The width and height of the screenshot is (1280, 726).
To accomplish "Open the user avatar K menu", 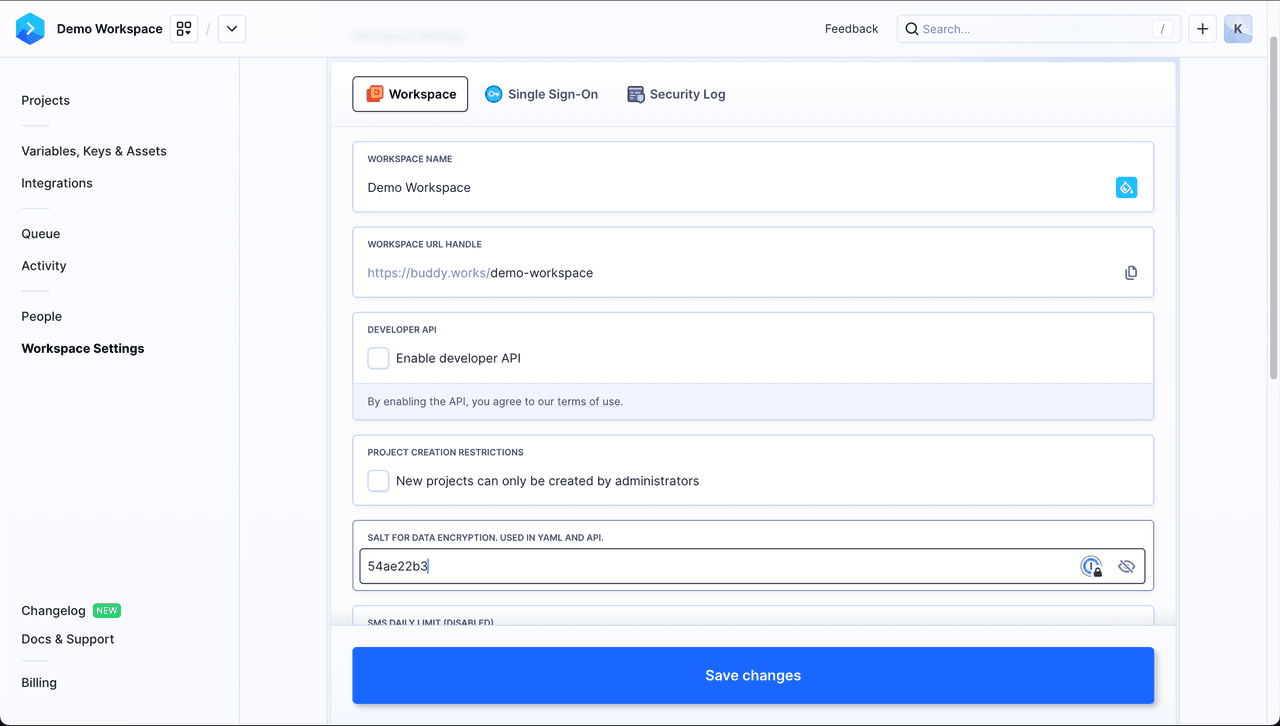I will point(1238,29).
